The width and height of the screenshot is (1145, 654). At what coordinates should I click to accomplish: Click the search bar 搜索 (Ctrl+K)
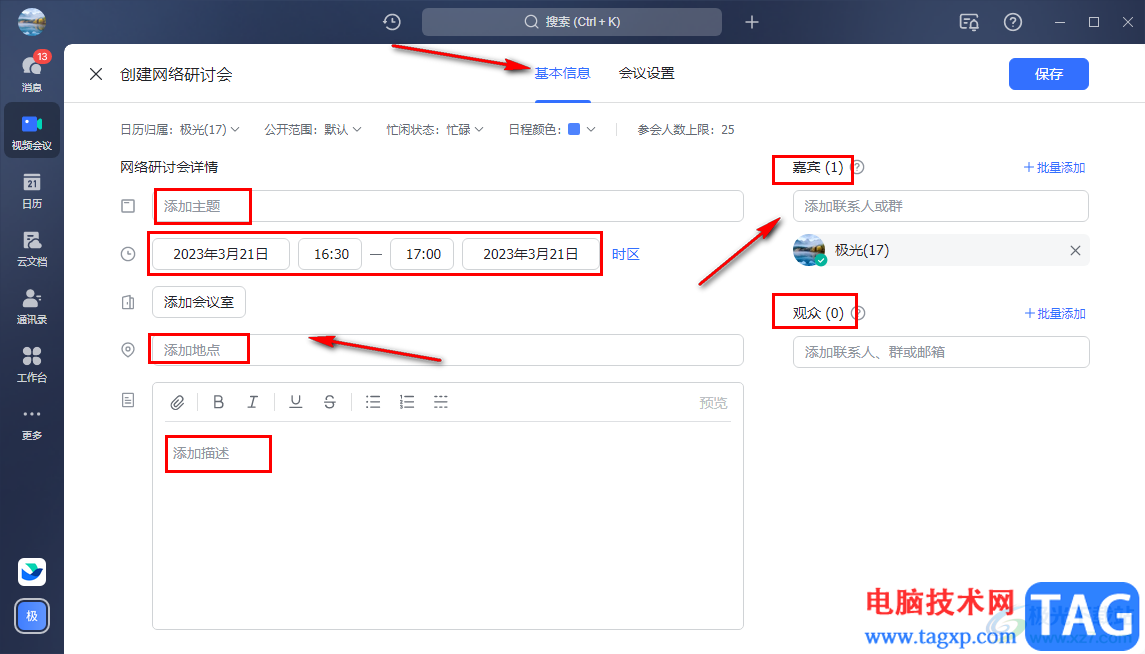(x=572, y=22)
